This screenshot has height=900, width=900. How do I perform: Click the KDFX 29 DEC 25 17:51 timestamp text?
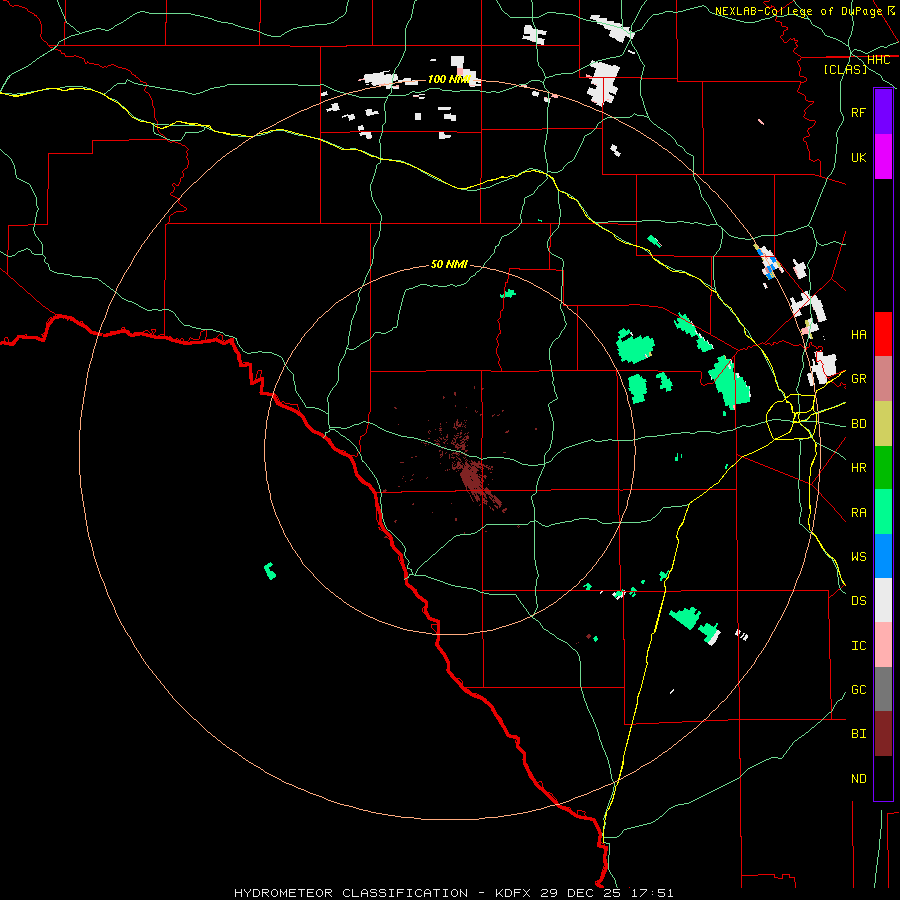[584, 893]
